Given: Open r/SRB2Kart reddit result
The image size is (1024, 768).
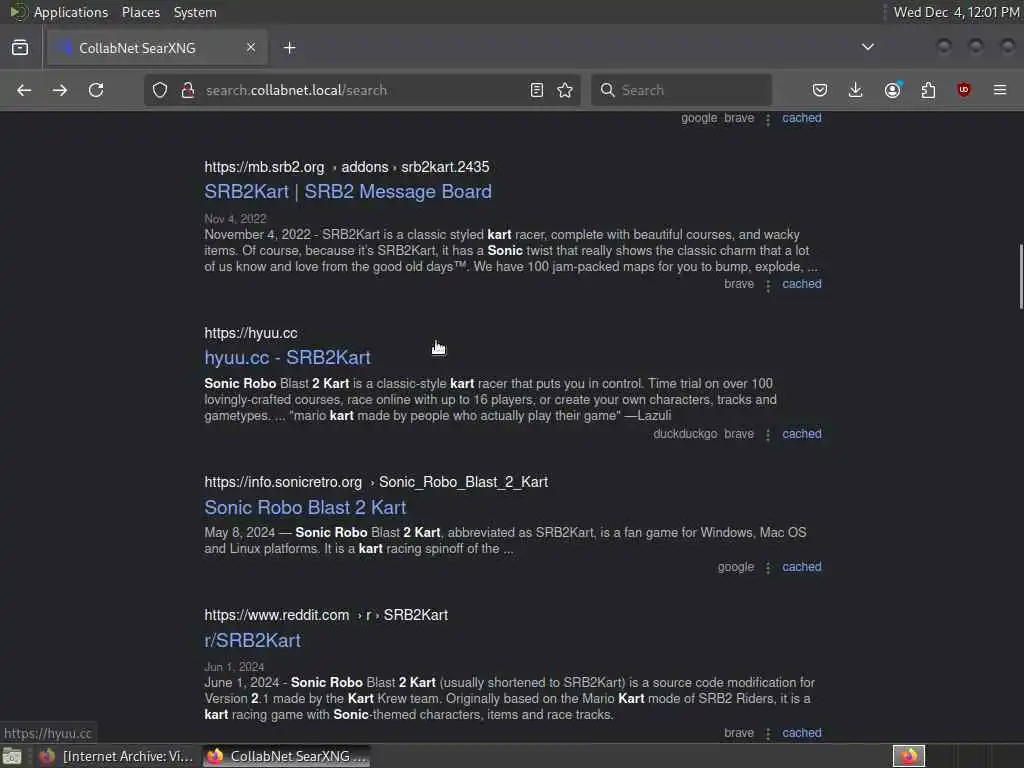Looking at the screenshot, I should [x=252, y=640].
